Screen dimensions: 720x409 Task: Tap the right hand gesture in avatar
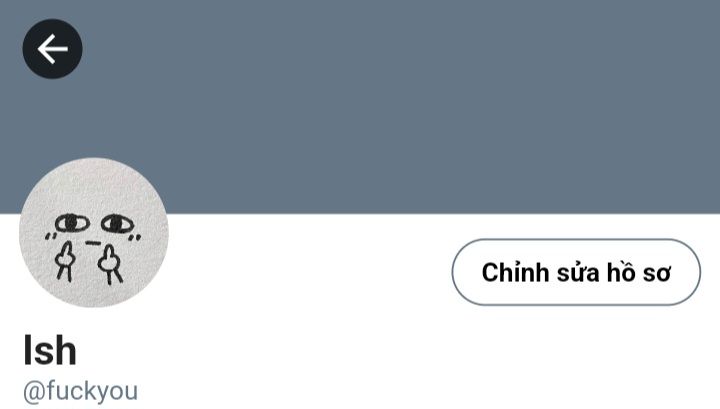pos(110,264)
